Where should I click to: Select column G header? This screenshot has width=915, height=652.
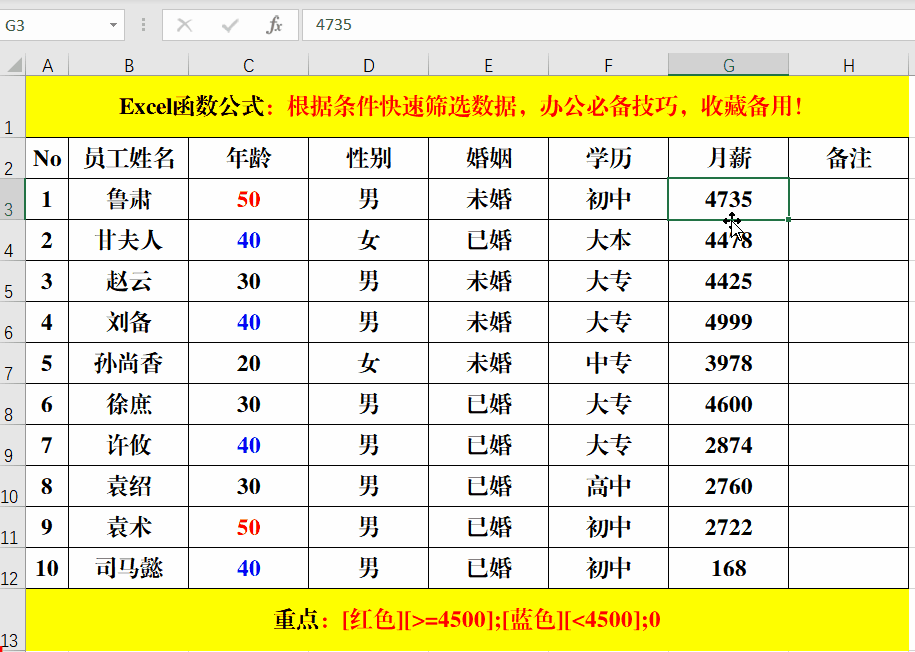pos(728,65)
